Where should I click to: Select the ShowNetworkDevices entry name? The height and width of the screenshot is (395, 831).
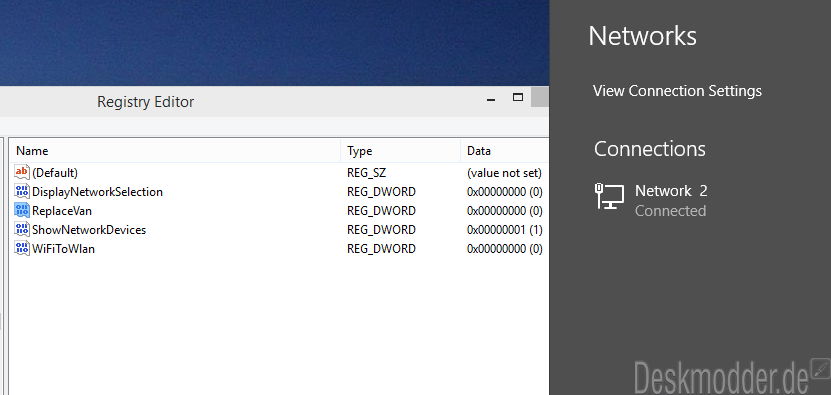pos(89,230)
